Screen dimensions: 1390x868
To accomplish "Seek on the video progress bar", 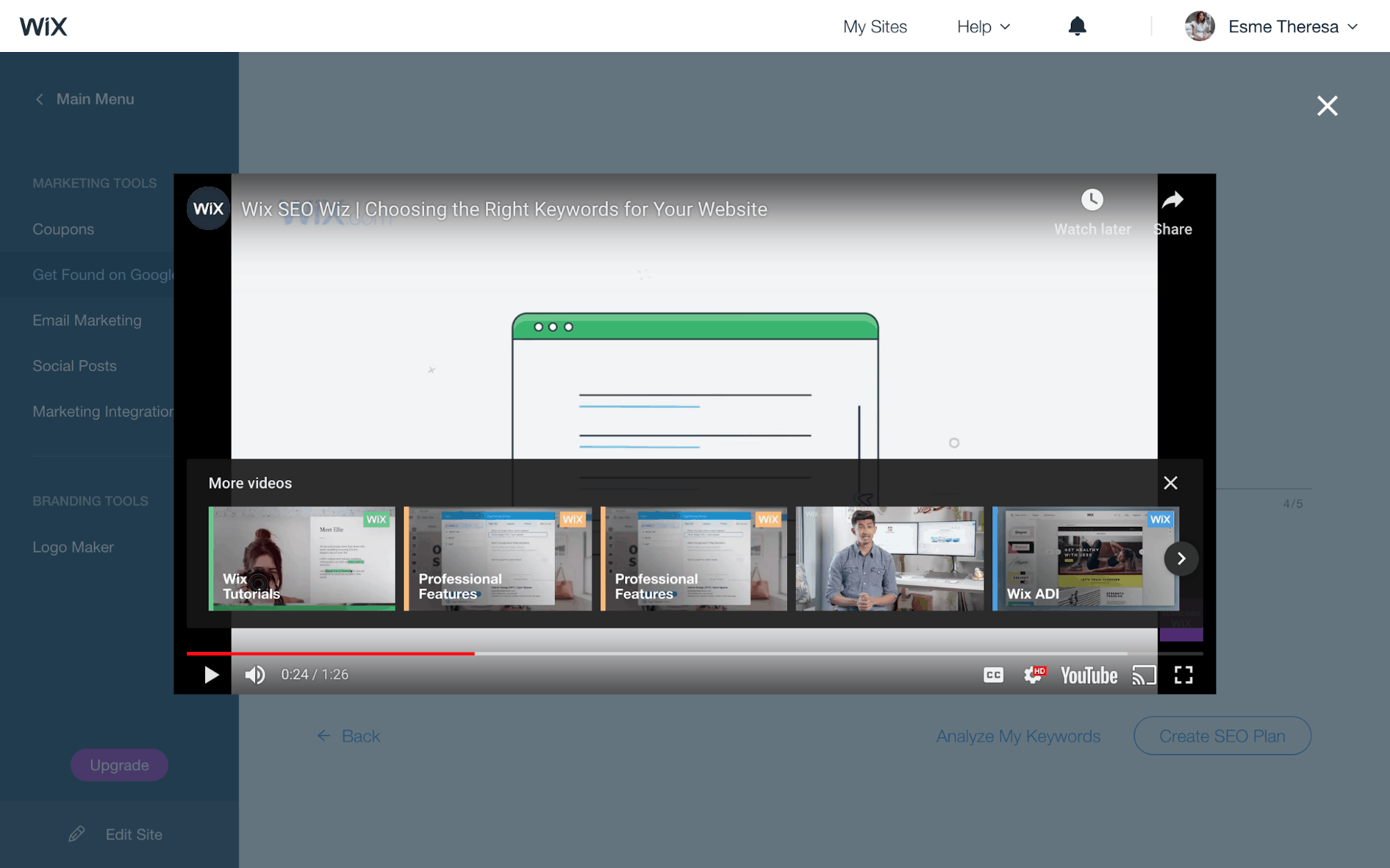I will pos(695,653).
